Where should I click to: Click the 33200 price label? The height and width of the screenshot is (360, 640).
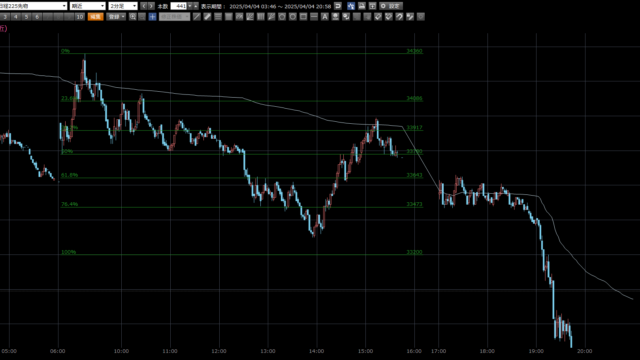pyautogui.click(x=414, y=252)
